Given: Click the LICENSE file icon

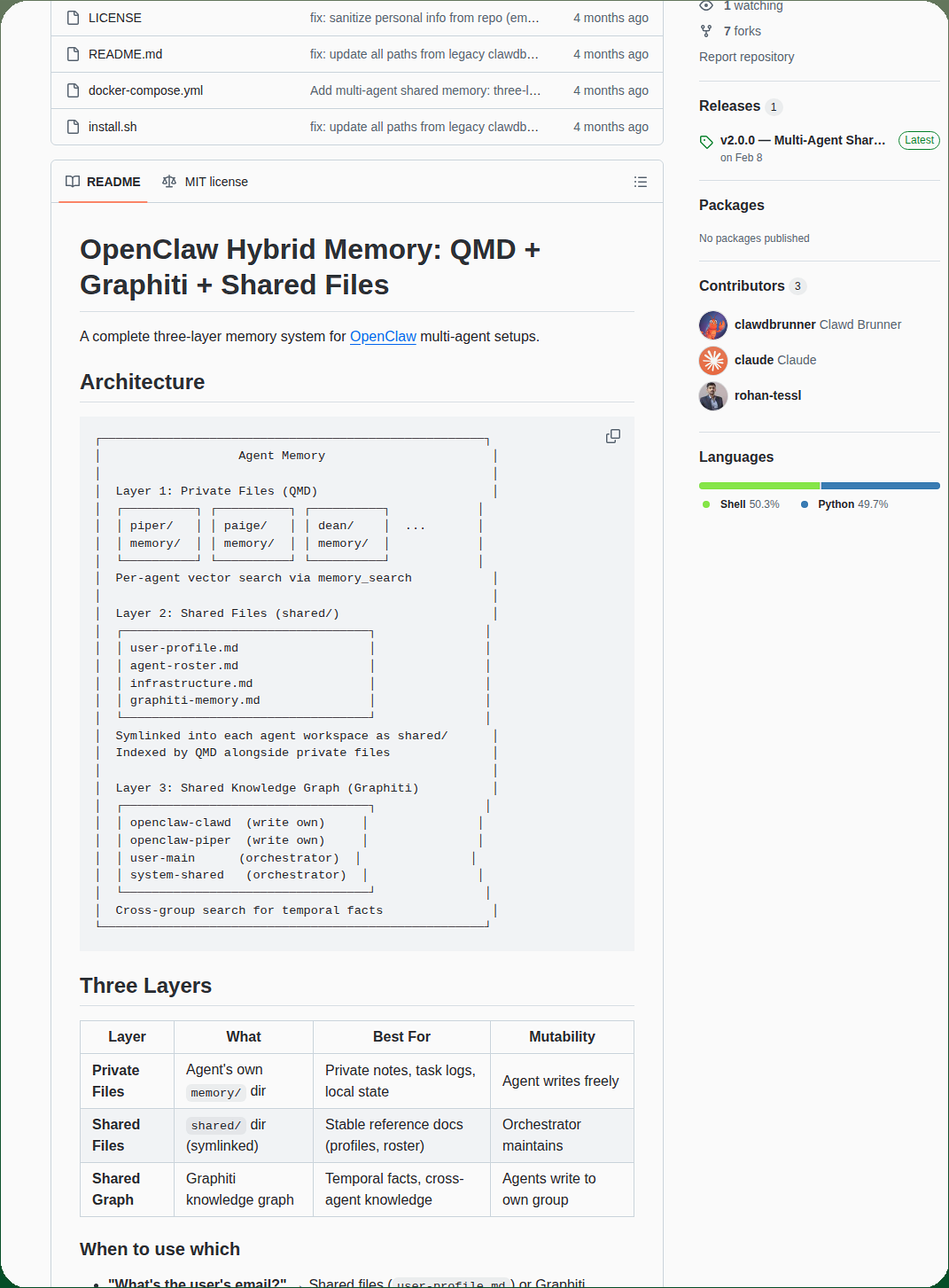Looking at the screenshot, I should pos(74,18).
